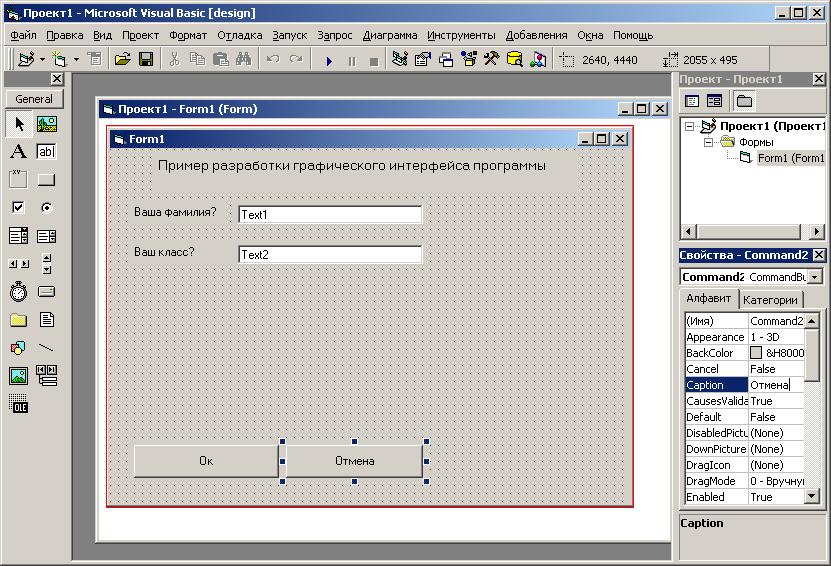Viewport: 831px width, 566px height.
Task: Open Project Explorer from the toolbar
Action: point(400,60)
